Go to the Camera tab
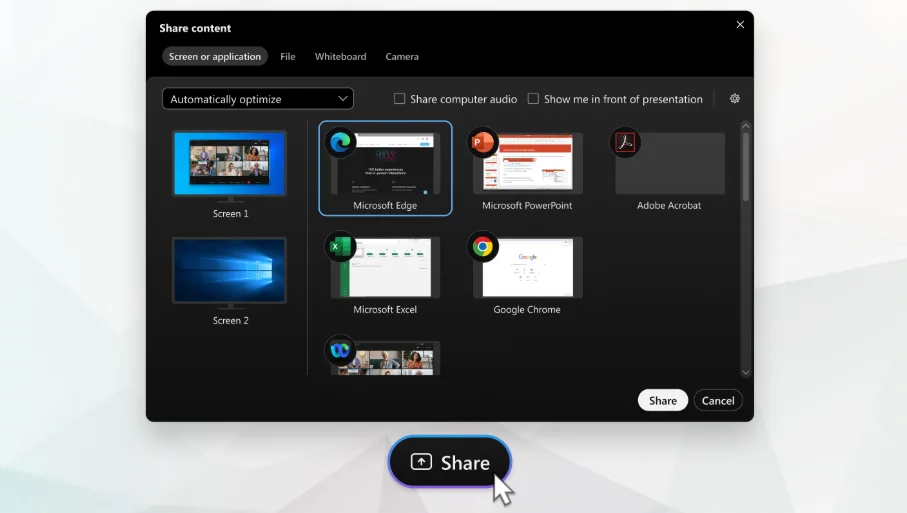The width and height of the screenshot is (907, 513). coord(402,57)
